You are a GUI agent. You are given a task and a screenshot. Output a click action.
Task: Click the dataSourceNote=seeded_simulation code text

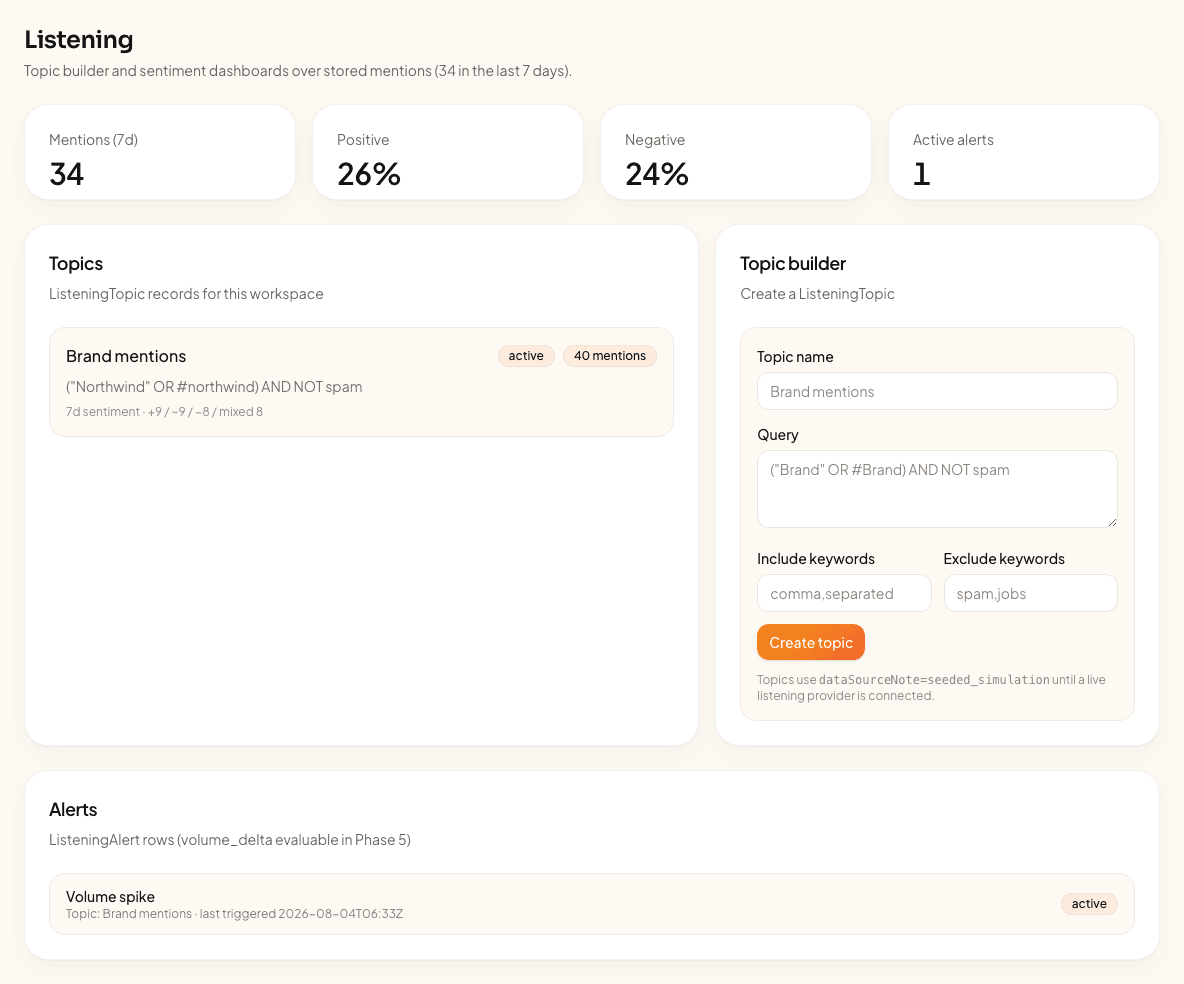click(x=934, y=680)
